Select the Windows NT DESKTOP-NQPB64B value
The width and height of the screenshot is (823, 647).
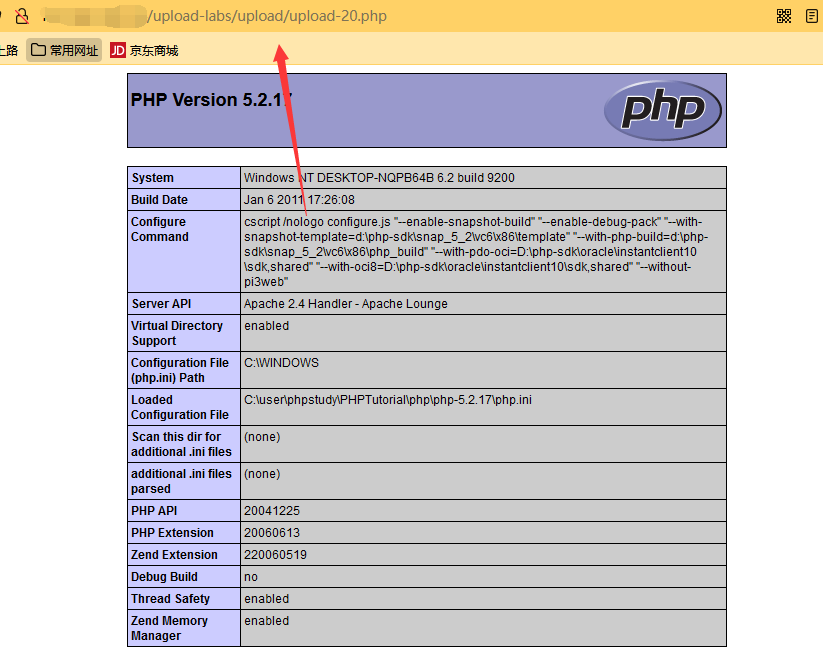(379, 178)
